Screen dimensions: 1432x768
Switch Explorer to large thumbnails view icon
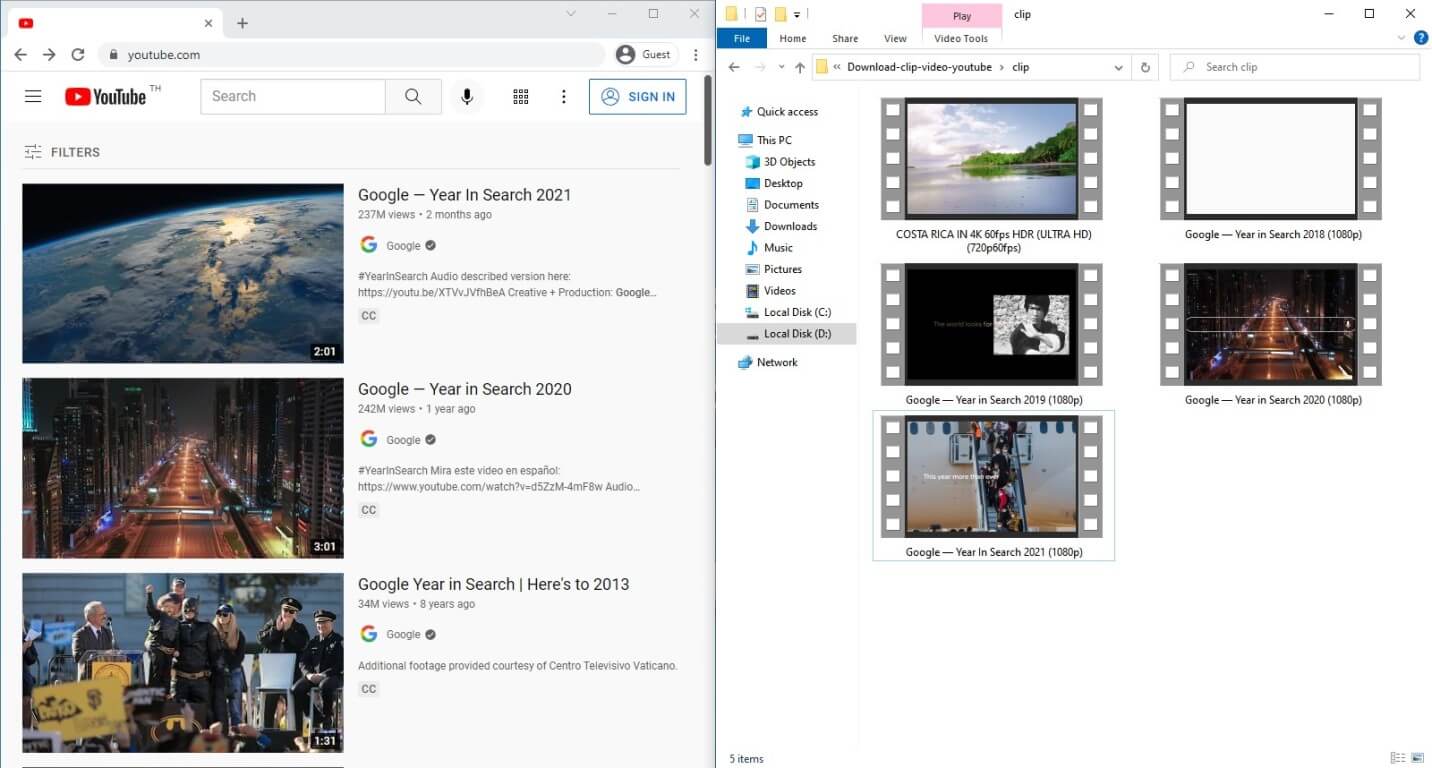click(x=1417, y=758)
